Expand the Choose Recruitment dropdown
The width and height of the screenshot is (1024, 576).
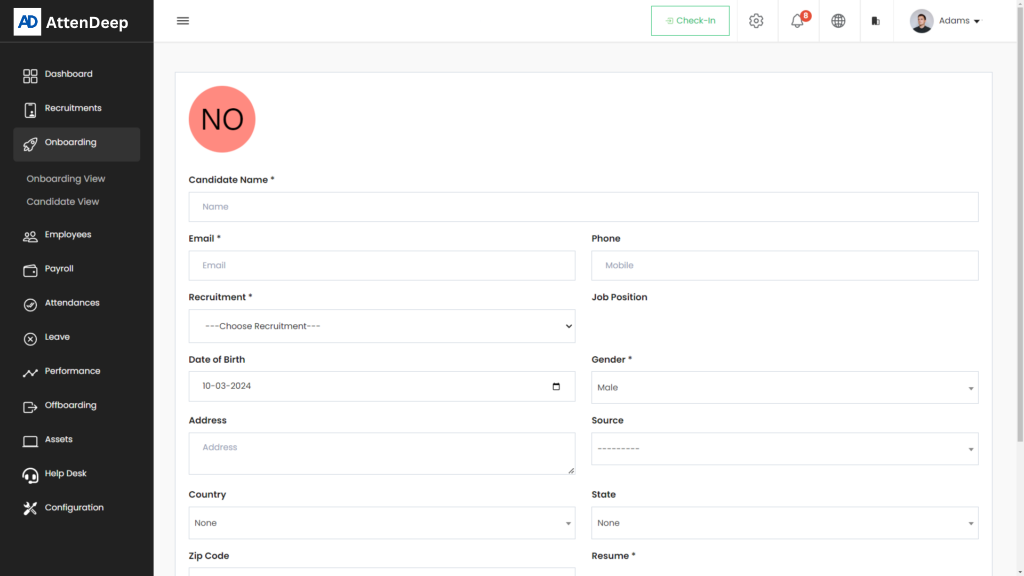pyautogui.click(x=381, y=326)
